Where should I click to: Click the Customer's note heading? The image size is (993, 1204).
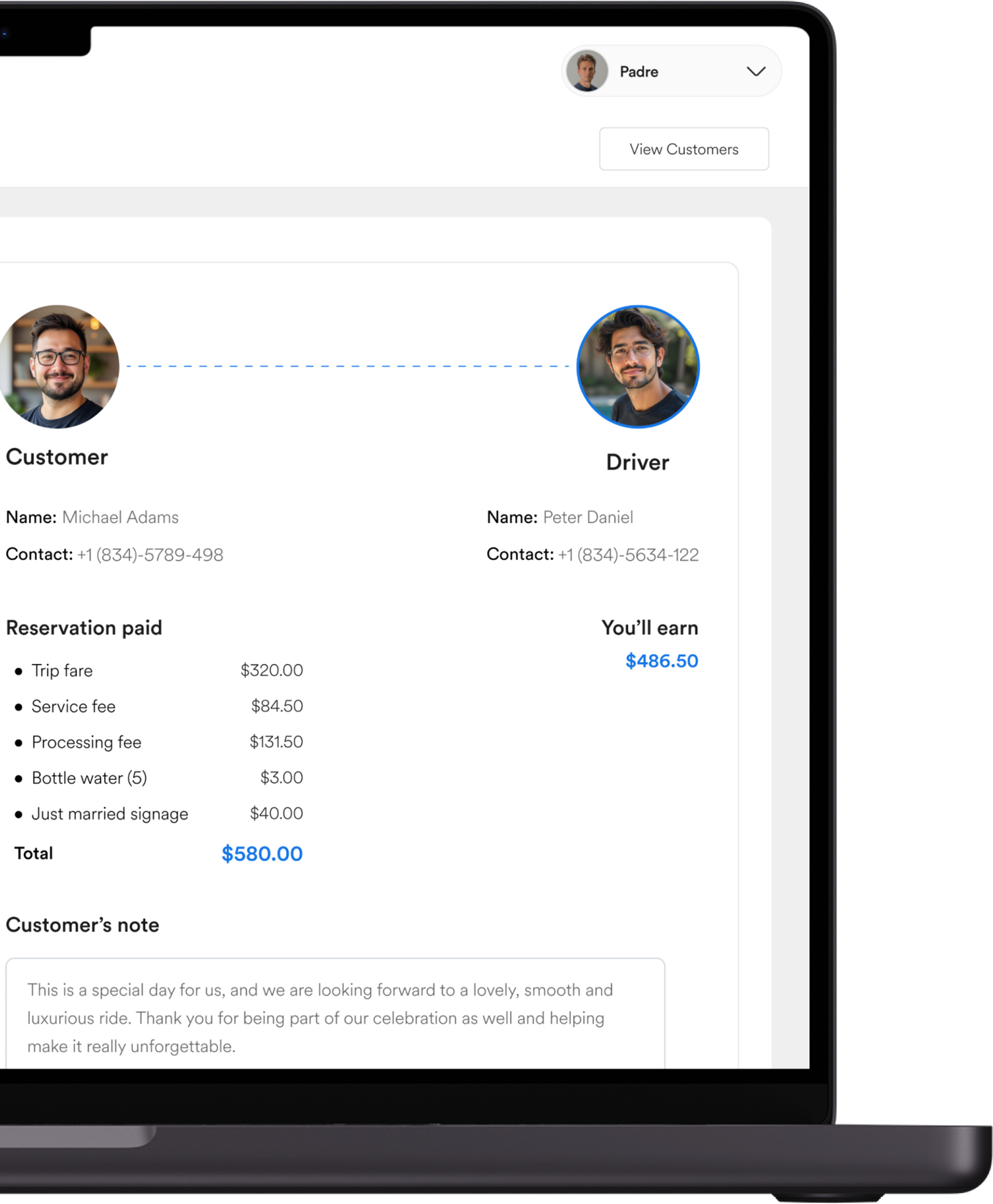pyautogui.click(x=82, y=925)
